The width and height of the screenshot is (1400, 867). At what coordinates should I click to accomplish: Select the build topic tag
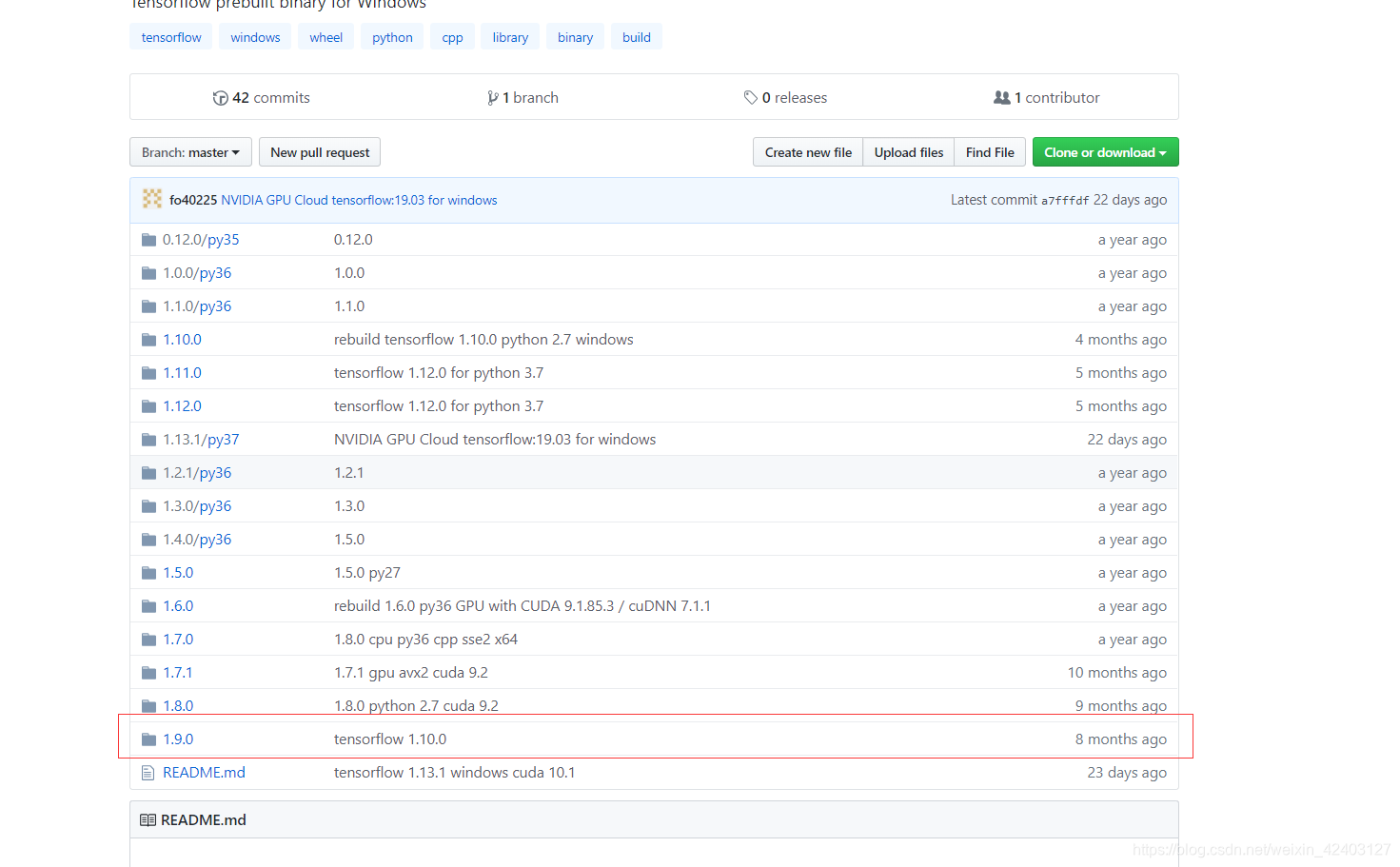[x=637, y=37]
